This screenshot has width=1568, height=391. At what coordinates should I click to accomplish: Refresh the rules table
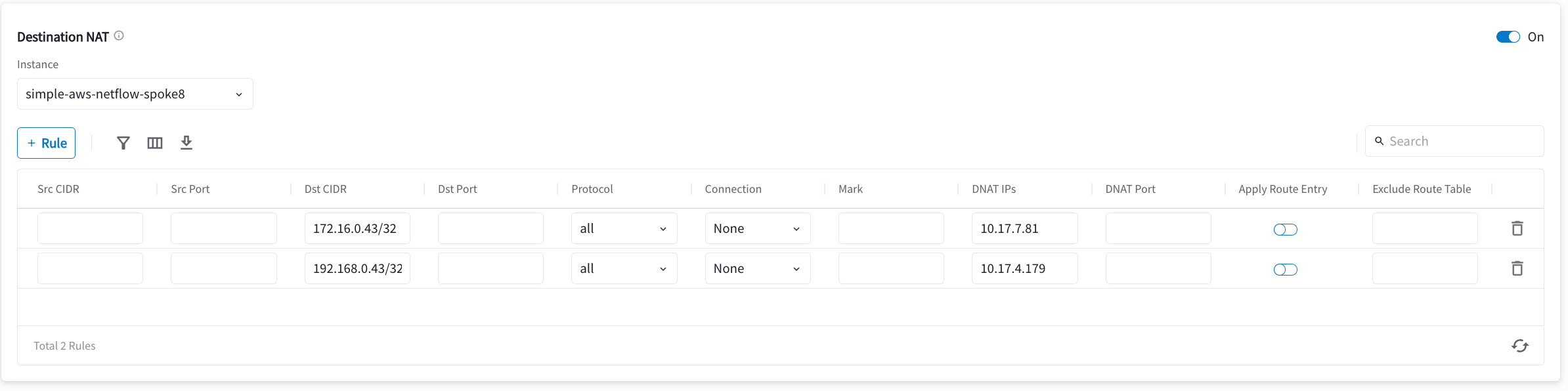coord(1520,346)
